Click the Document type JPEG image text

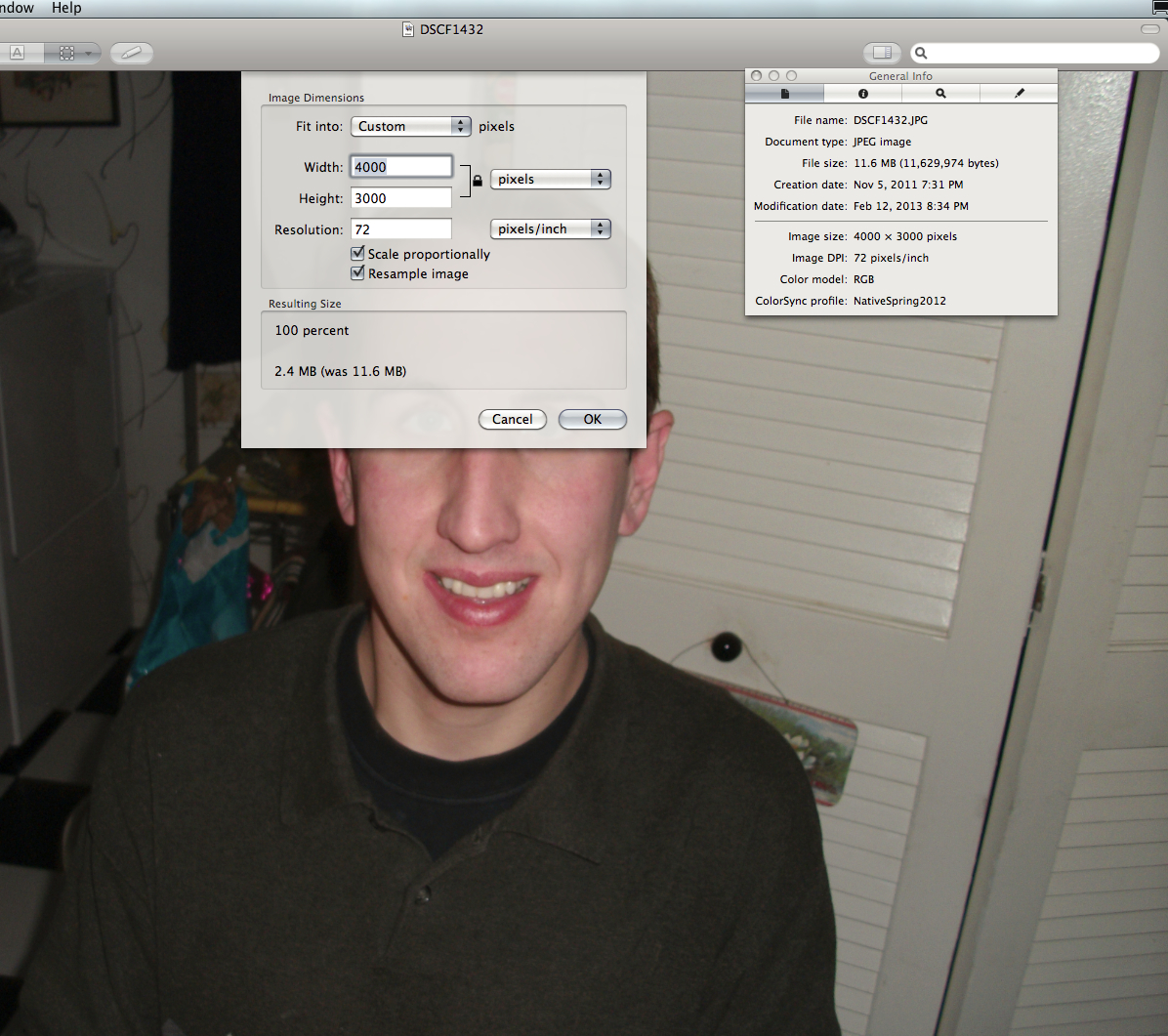pos(882,142)
